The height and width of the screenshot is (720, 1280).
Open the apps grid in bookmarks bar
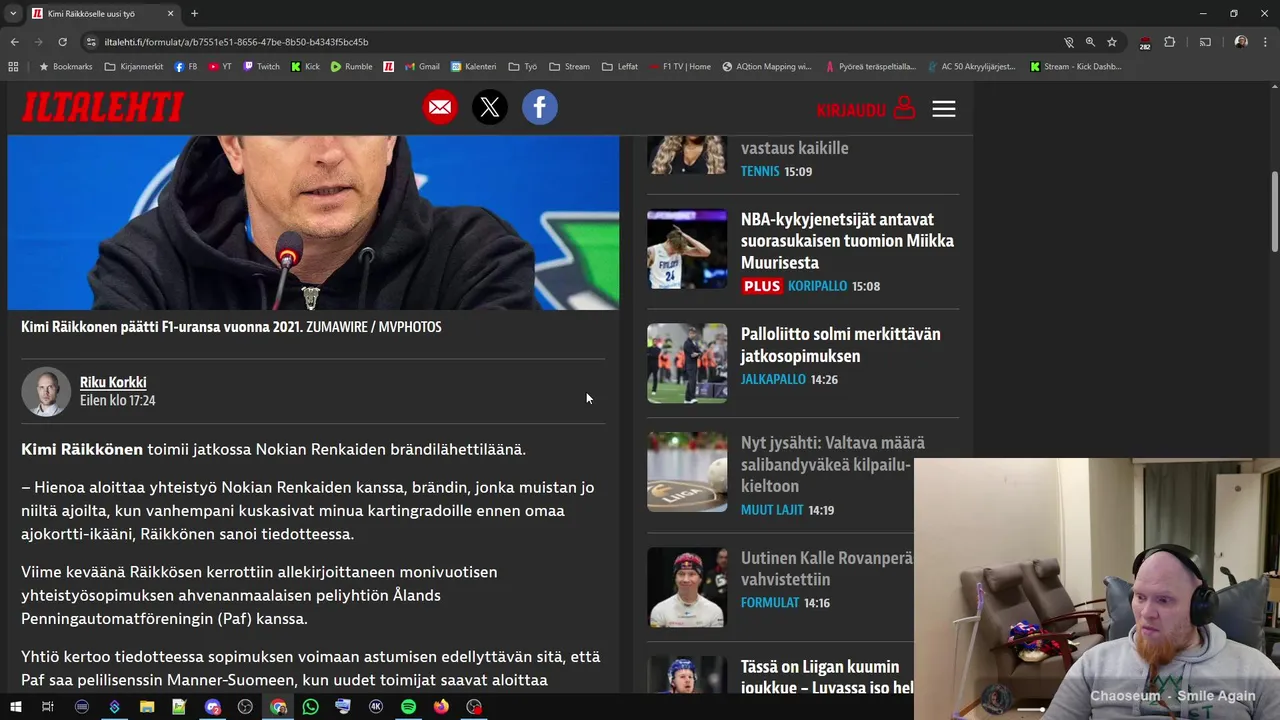point(13,67)
